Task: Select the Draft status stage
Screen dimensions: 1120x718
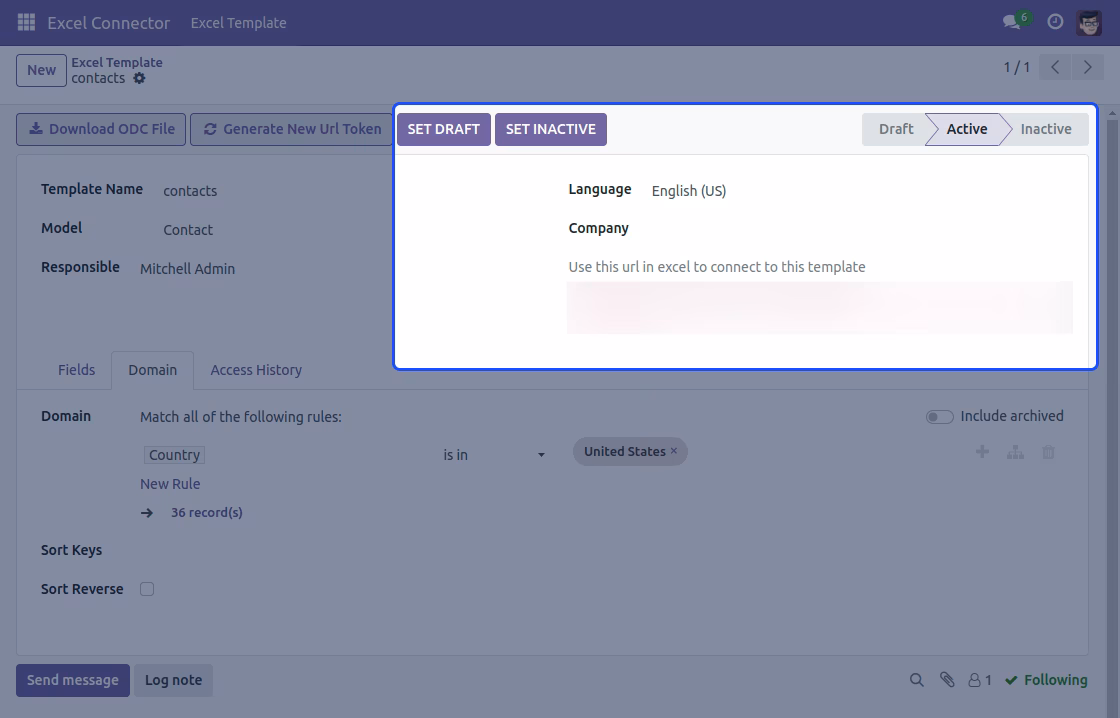Action: [896, 129]
